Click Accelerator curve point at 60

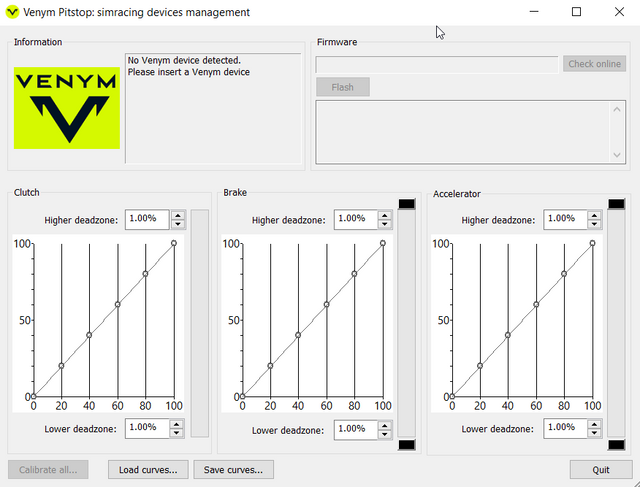tap(536, 305)
